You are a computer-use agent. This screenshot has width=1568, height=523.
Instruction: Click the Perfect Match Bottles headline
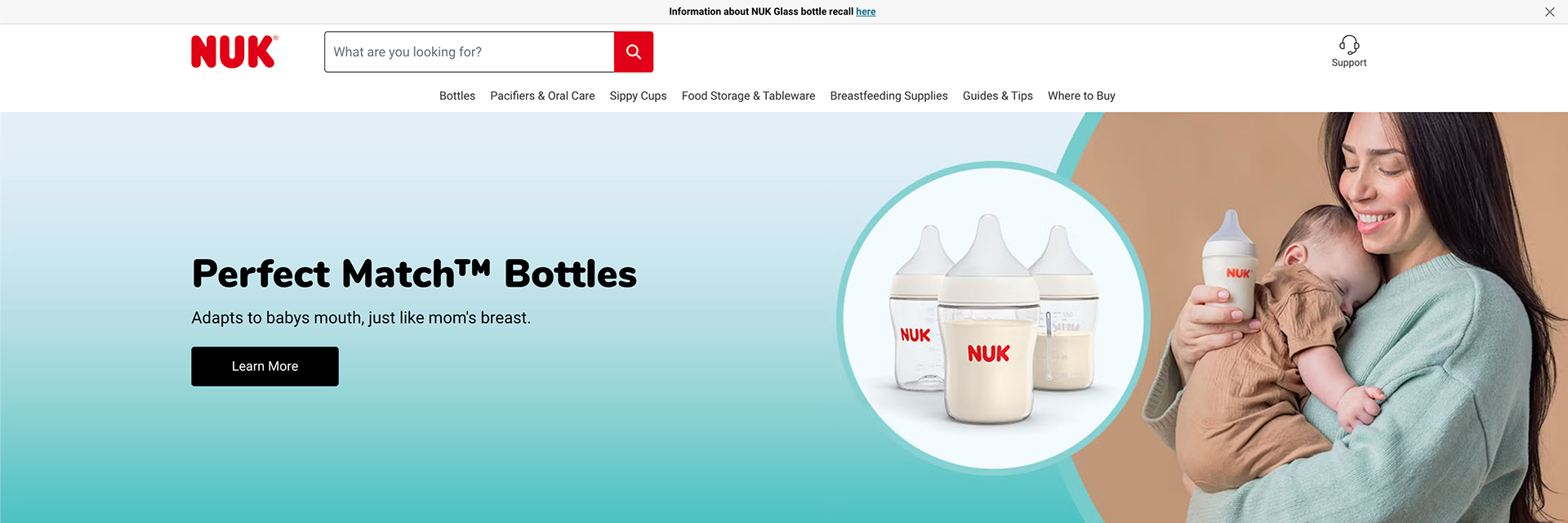[x=414, y=274]
